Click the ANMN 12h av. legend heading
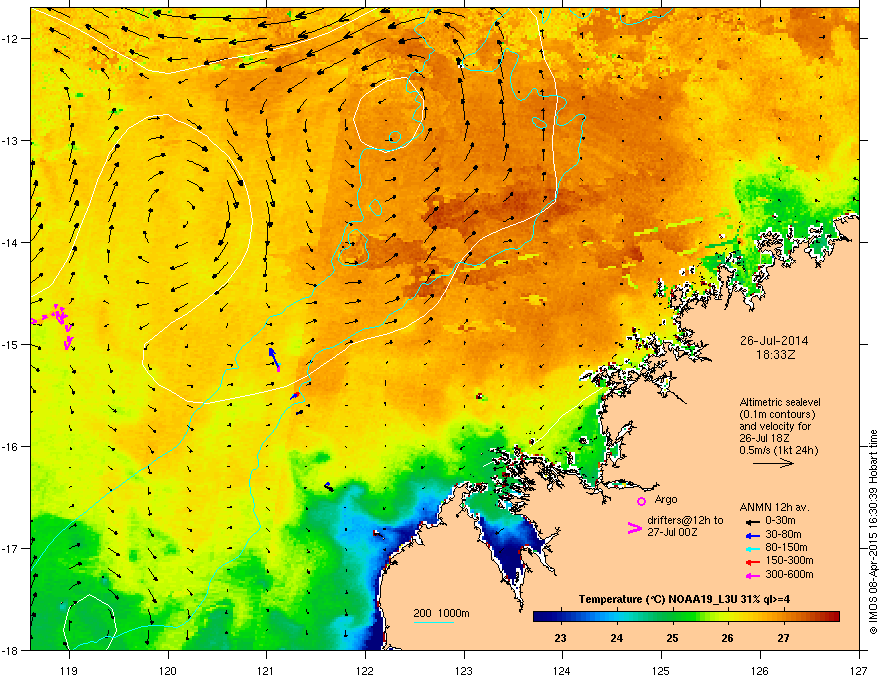Screen dimensions: 880x680 (x=774, y=507)
